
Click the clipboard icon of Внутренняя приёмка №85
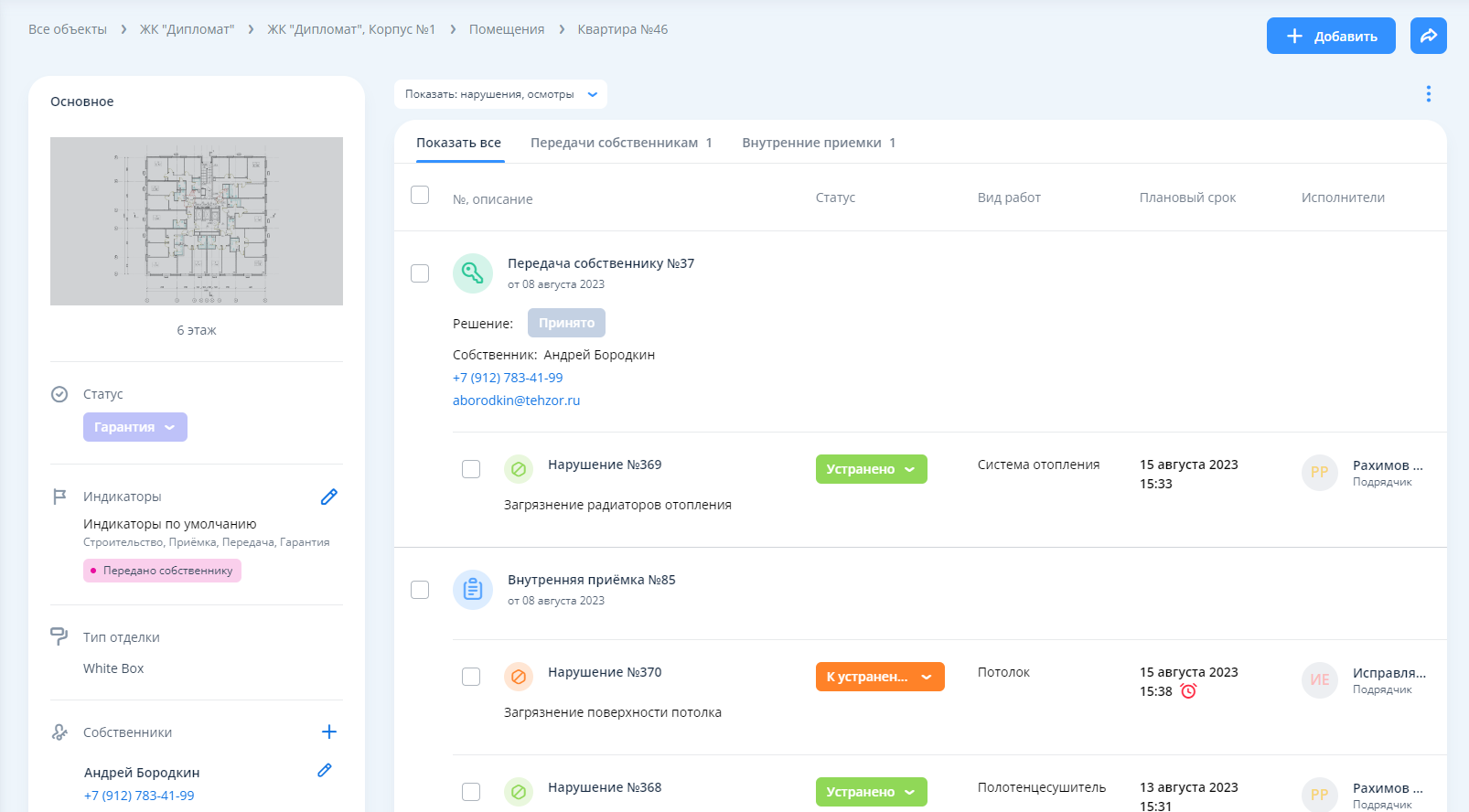(x=472, y=590)
